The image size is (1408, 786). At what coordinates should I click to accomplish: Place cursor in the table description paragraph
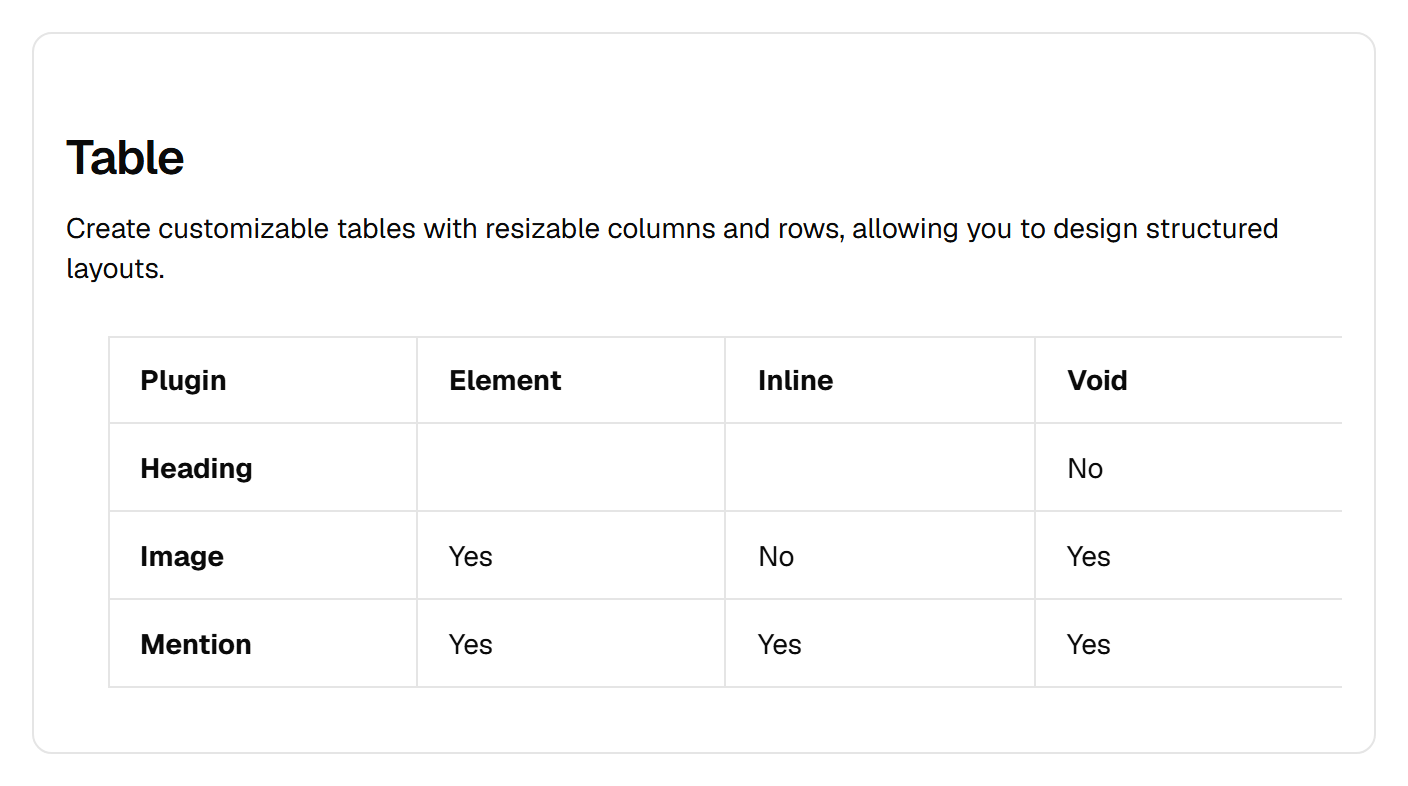[x=672, y=248]
